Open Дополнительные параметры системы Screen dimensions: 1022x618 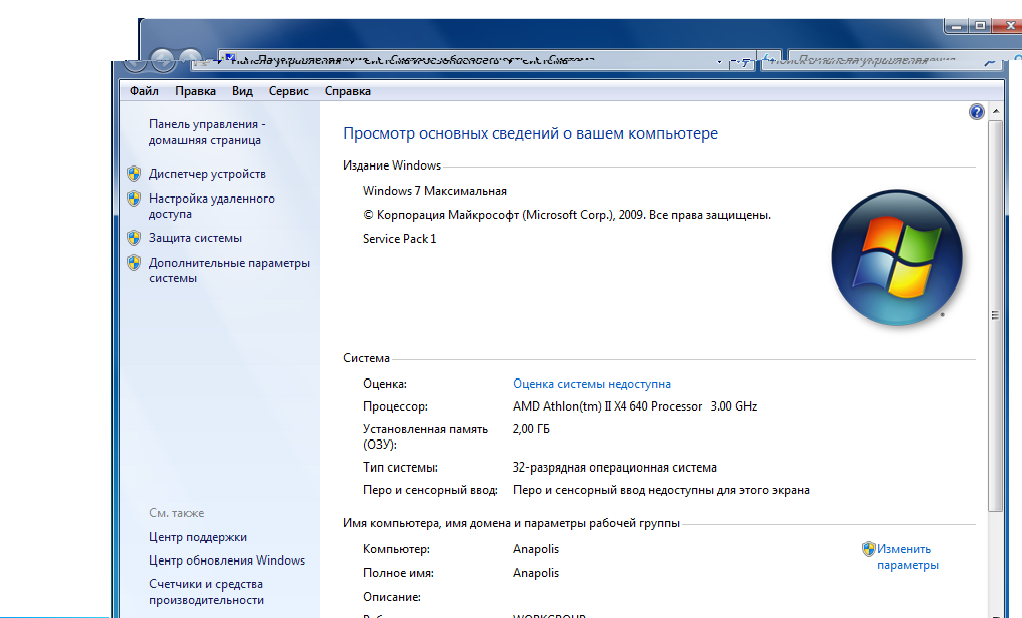click(229, 270)
